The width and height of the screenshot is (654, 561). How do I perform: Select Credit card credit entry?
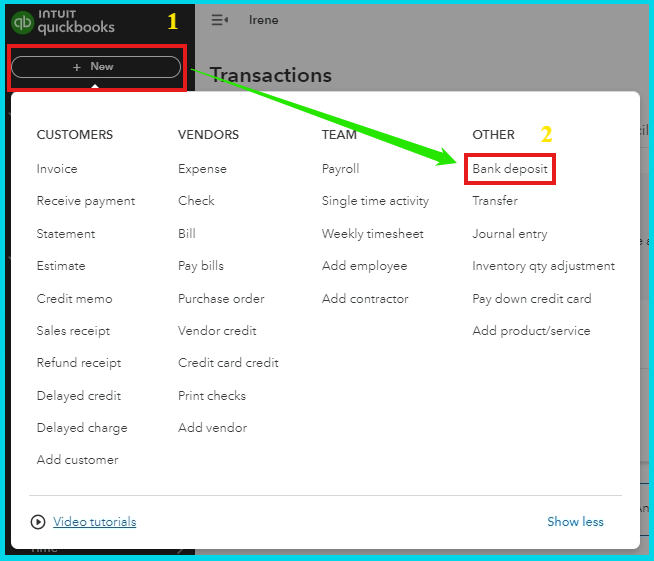click(228, 363)
